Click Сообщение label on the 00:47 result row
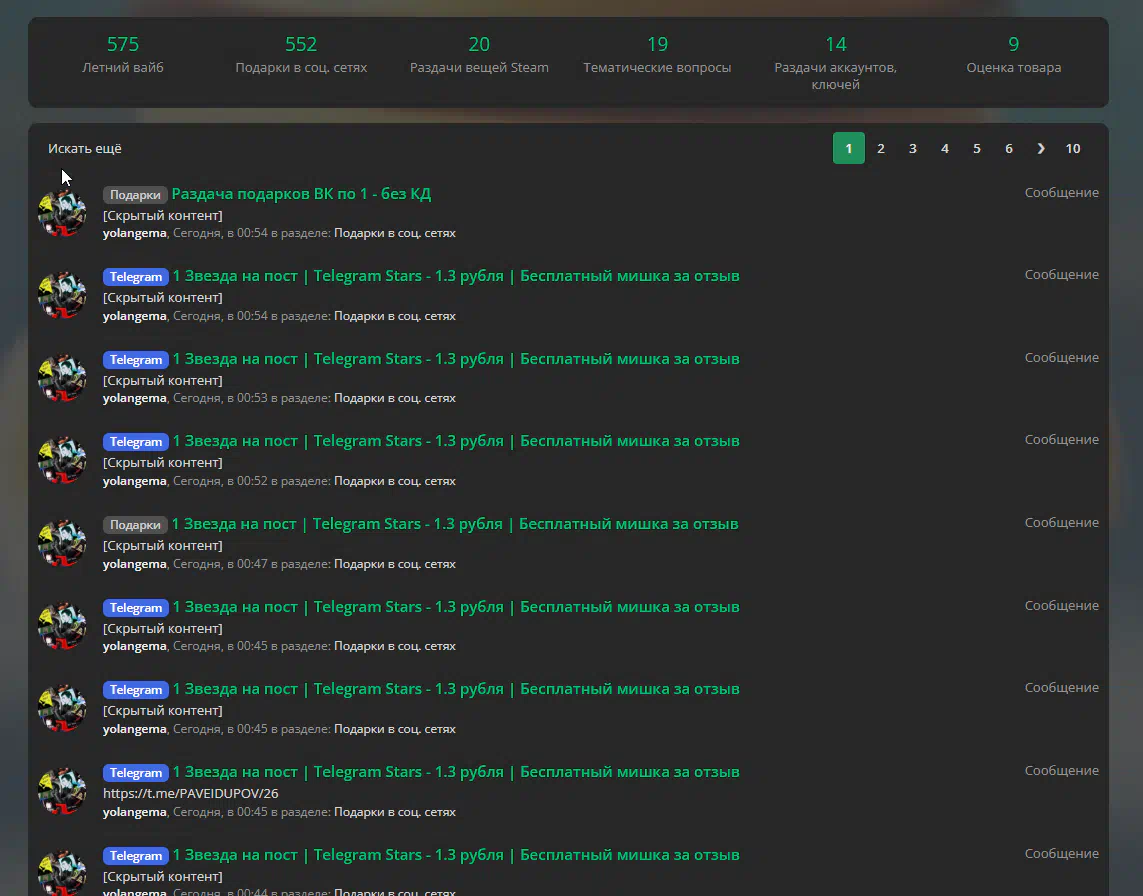1143x896 pixels. tap(1061, 523)
